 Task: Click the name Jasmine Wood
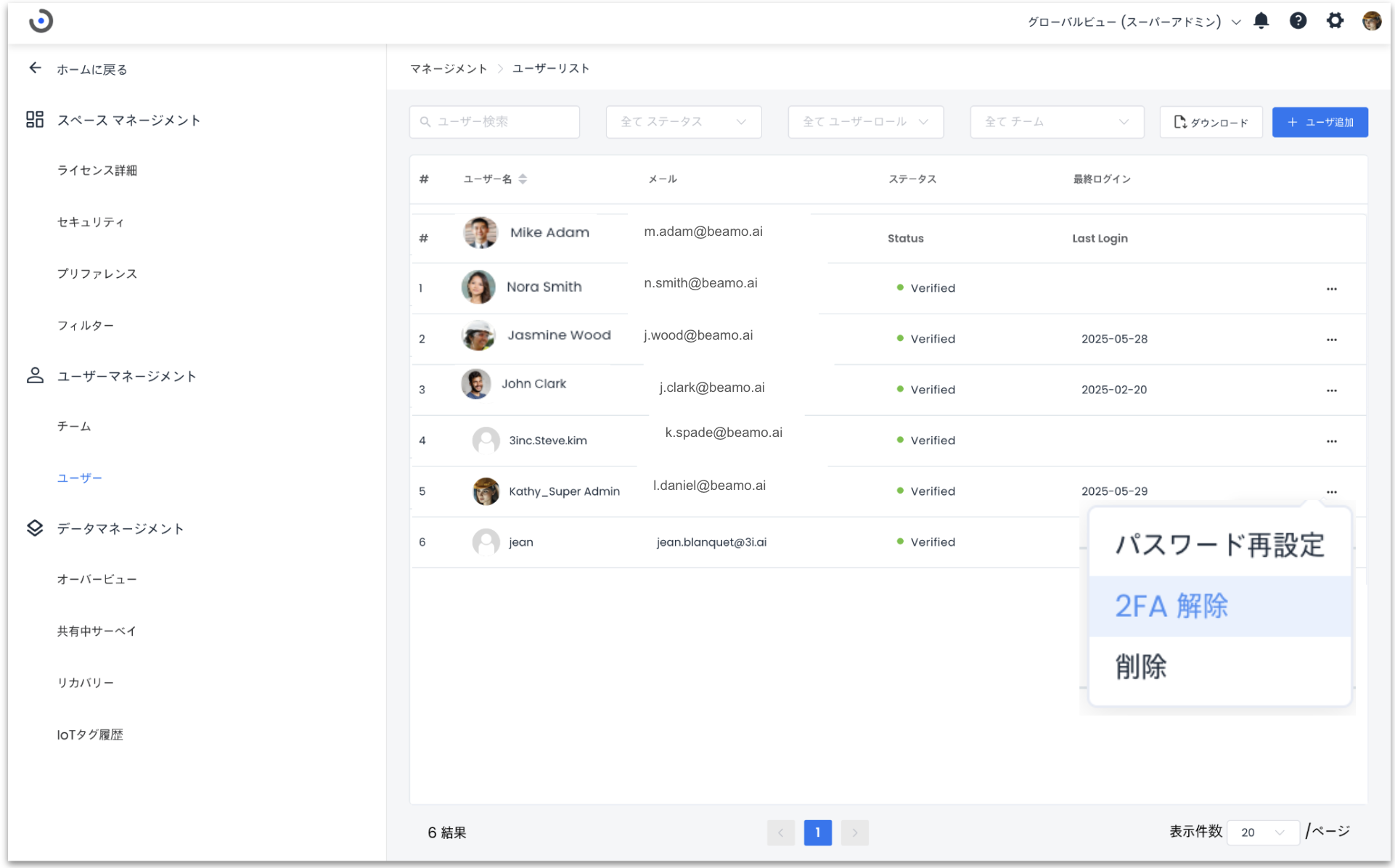(x=559, y=335)
